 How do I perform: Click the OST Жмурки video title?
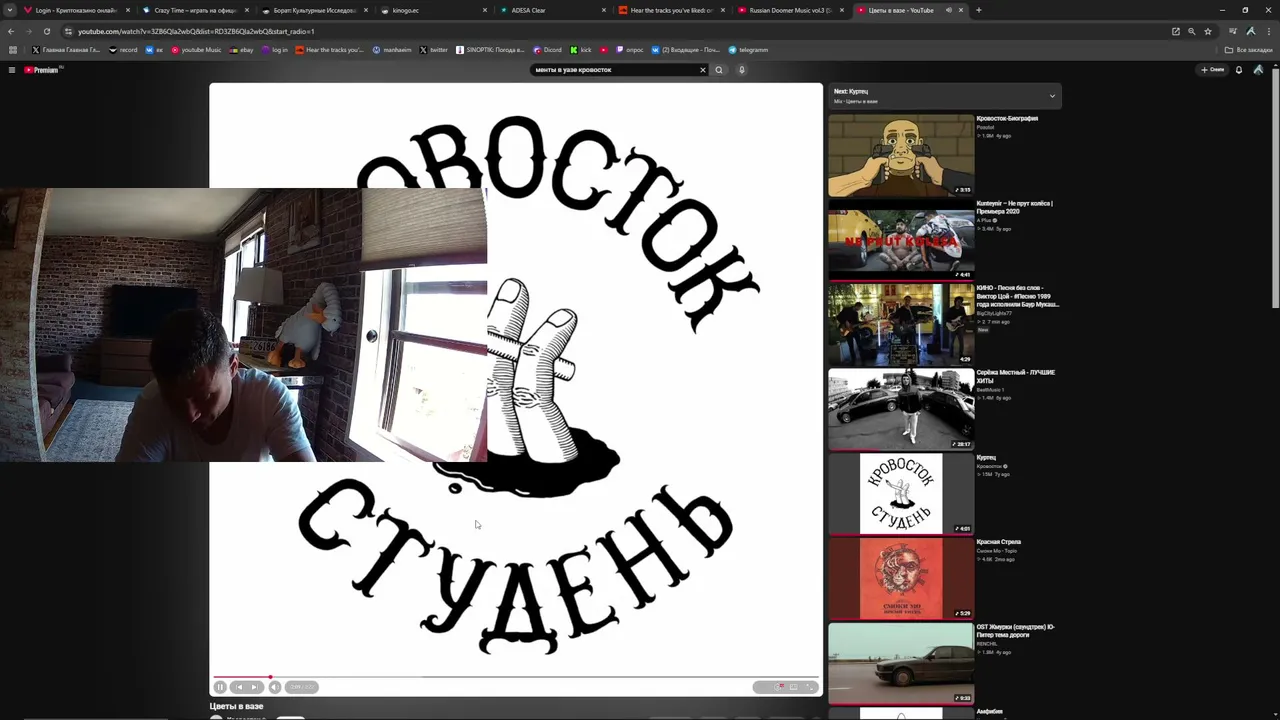click(1015, 631)
